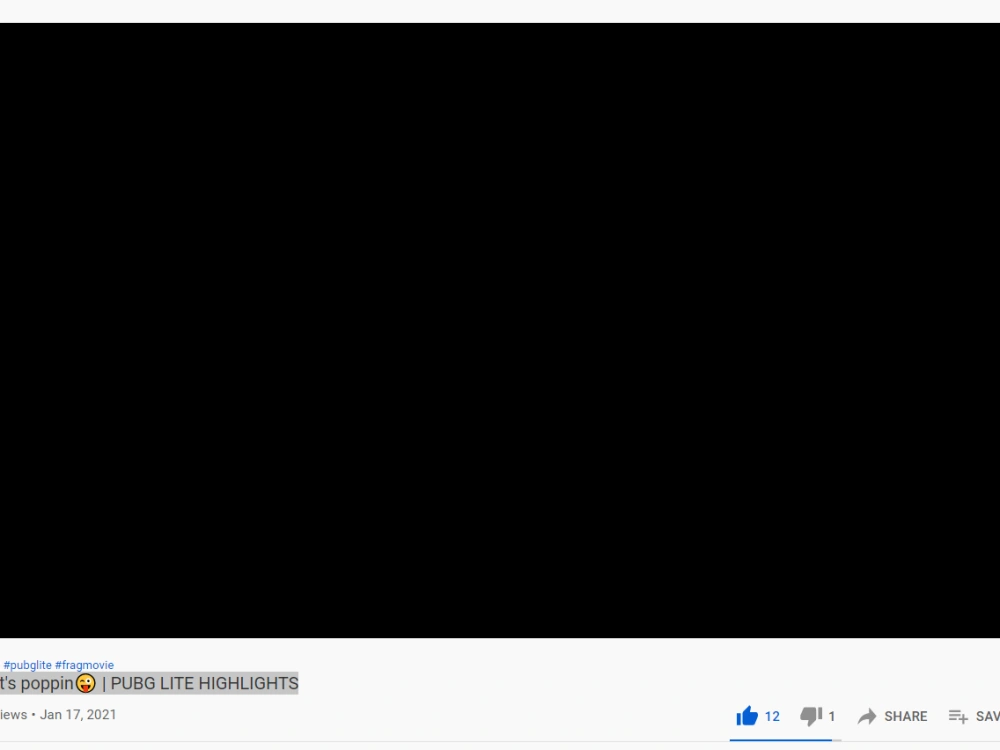Screen dimensions: 1000x750
Task: Click the thumbs-down dislike icon
Action: (x=811, y=716)
